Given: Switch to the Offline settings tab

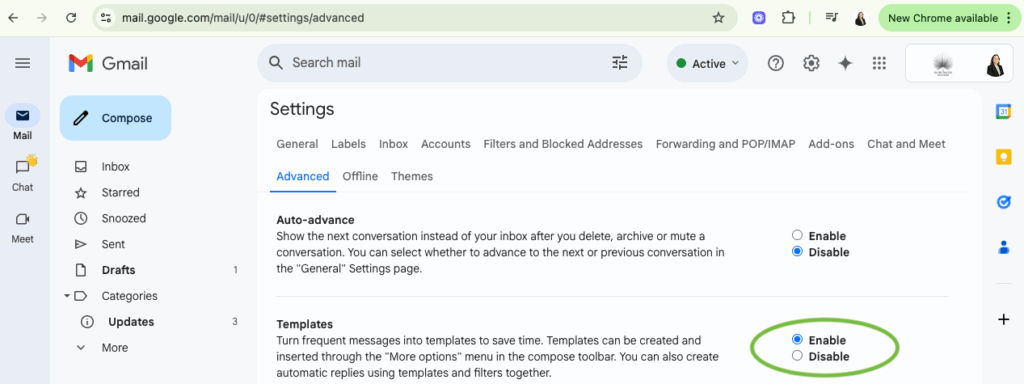Looking at the screenshot, I should tap(360, 176).
